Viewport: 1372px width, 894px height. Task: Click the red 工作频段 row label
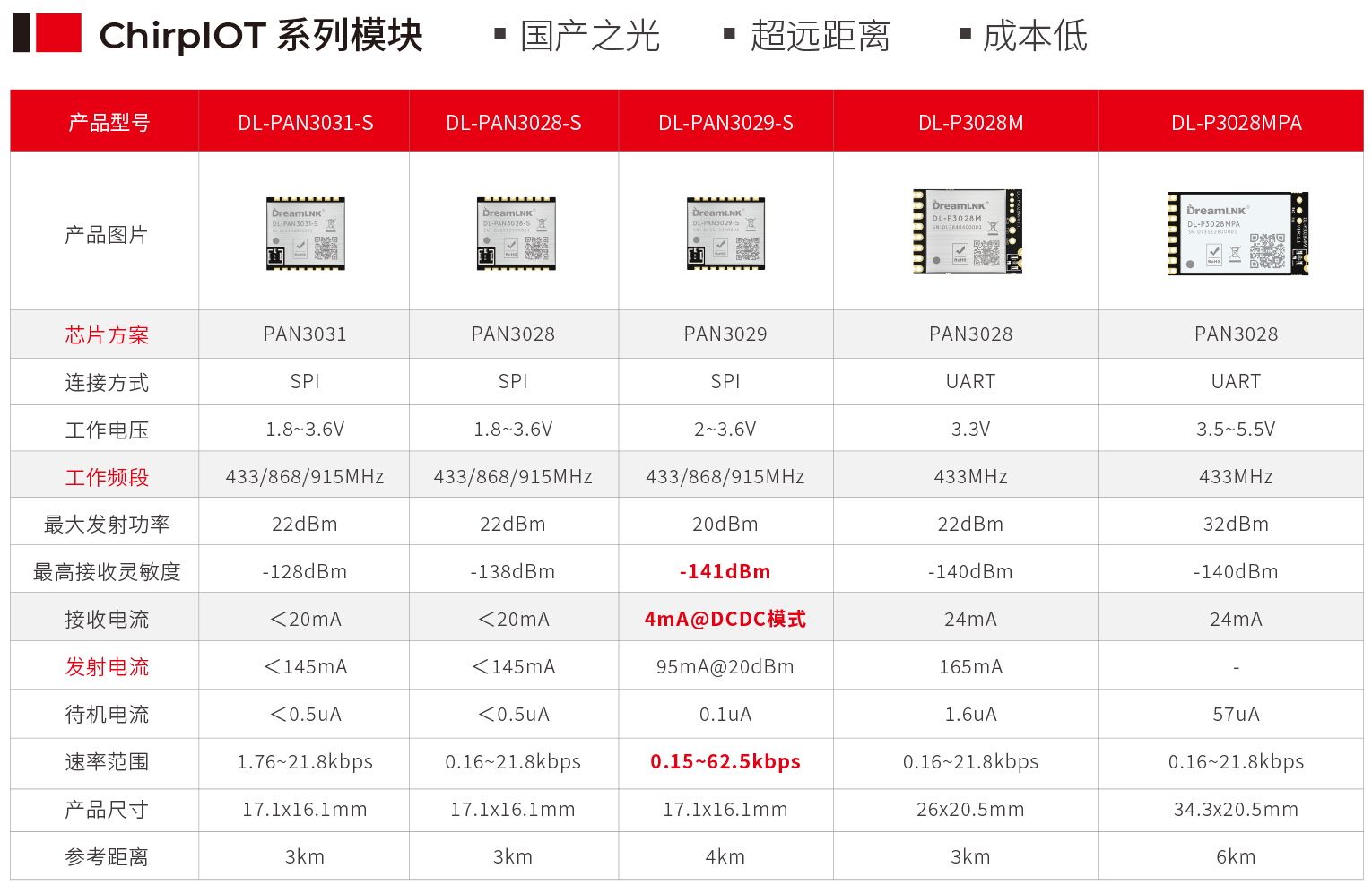pos(107,478)
